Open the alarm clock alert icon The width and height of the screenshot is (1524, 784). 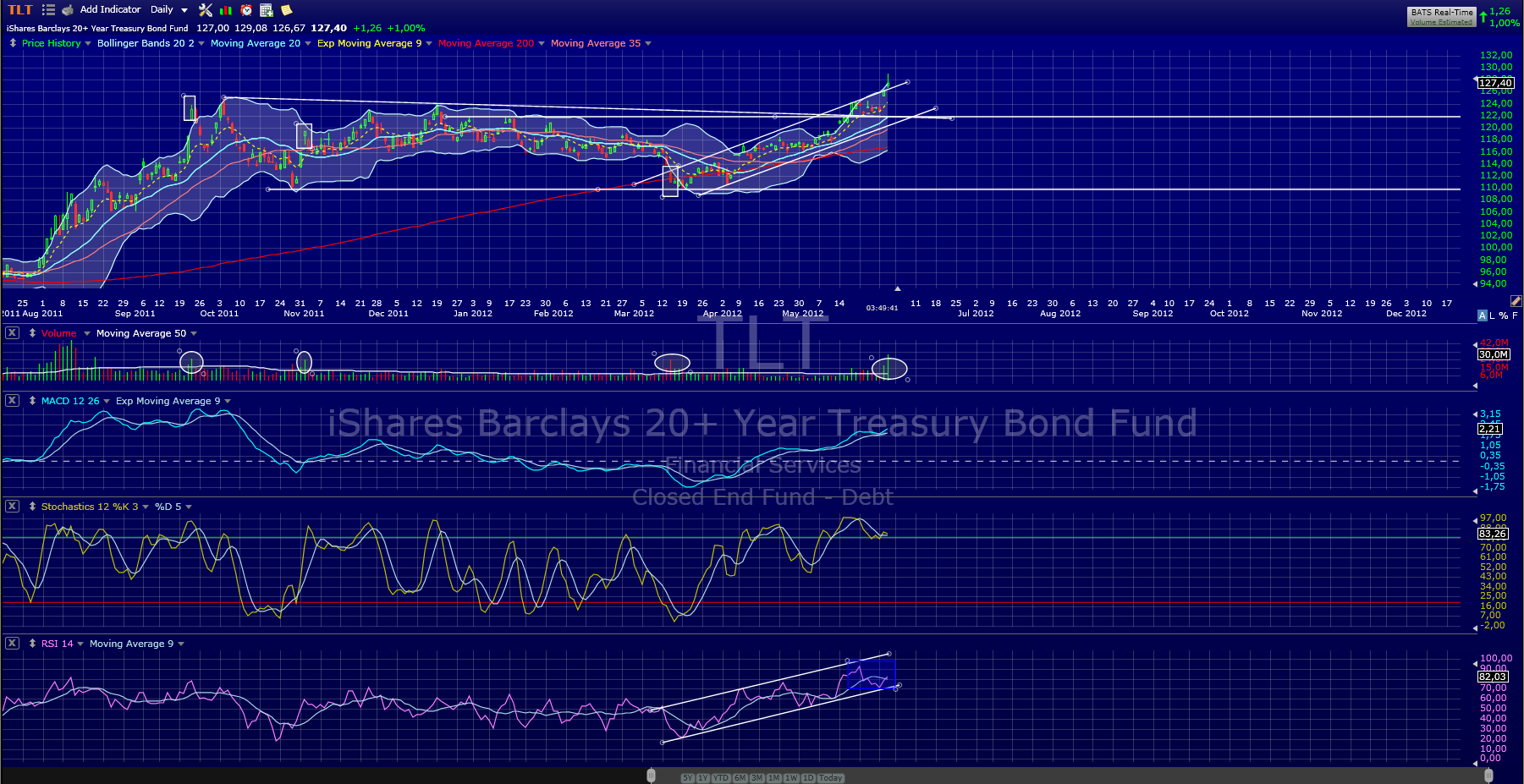[x=246, y=10]
